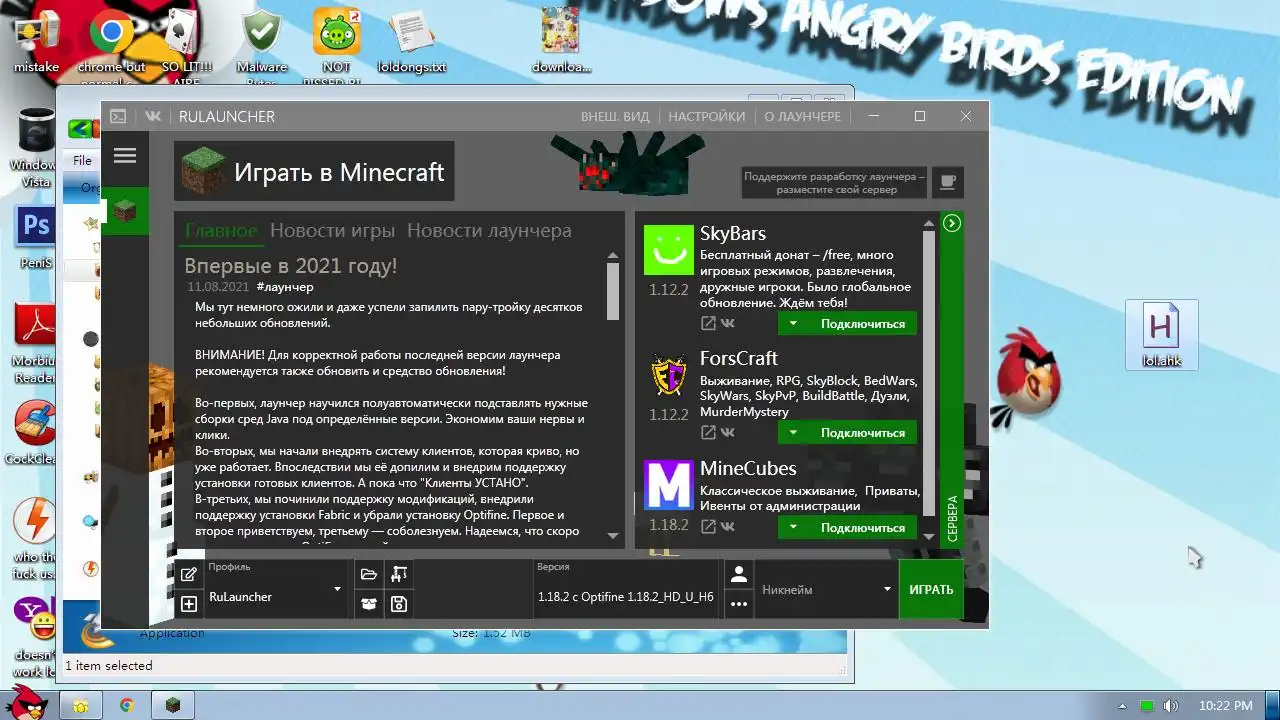This screenshot has height=720, width=1280.
Task: Open the game folder icon
Action: pyautogui.click(x=369, y=574)
